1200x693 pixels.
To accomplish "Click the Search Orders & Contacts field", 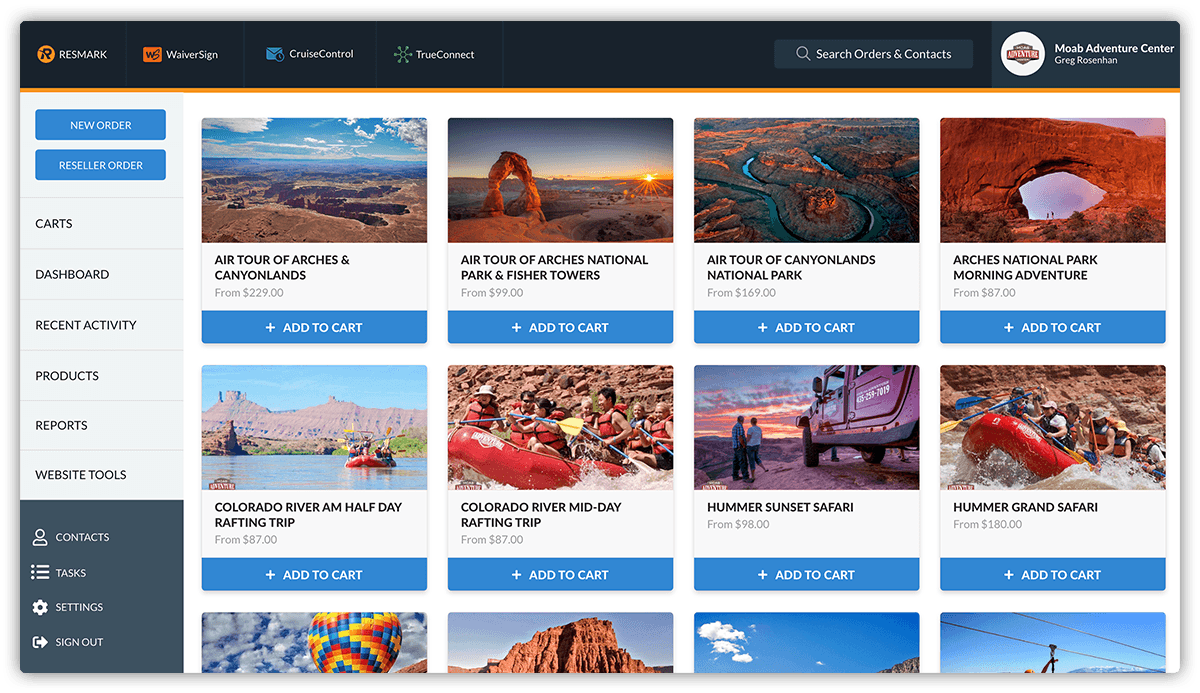I will [873, 54].
